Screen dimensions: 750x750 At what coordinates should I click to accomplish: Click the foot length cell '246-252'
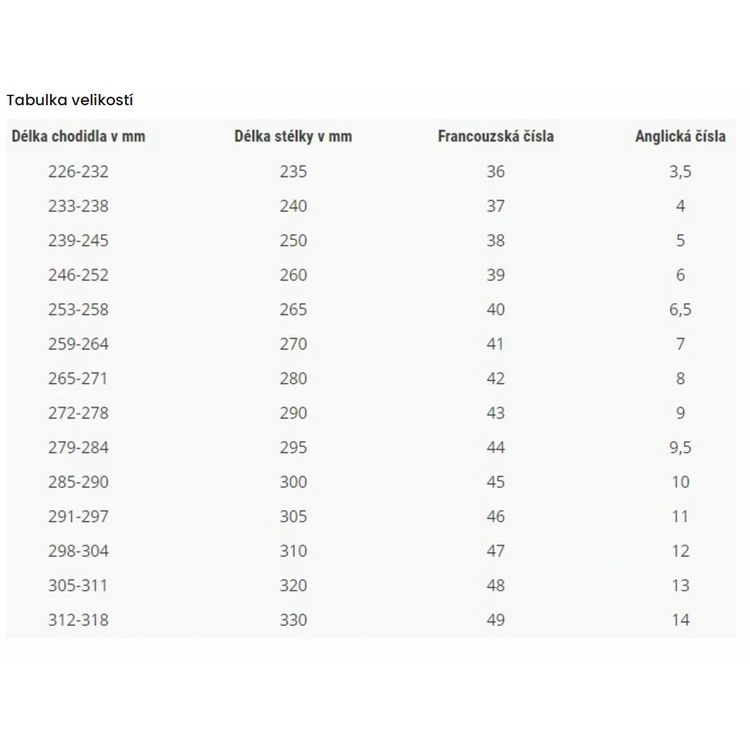[78, 275]
